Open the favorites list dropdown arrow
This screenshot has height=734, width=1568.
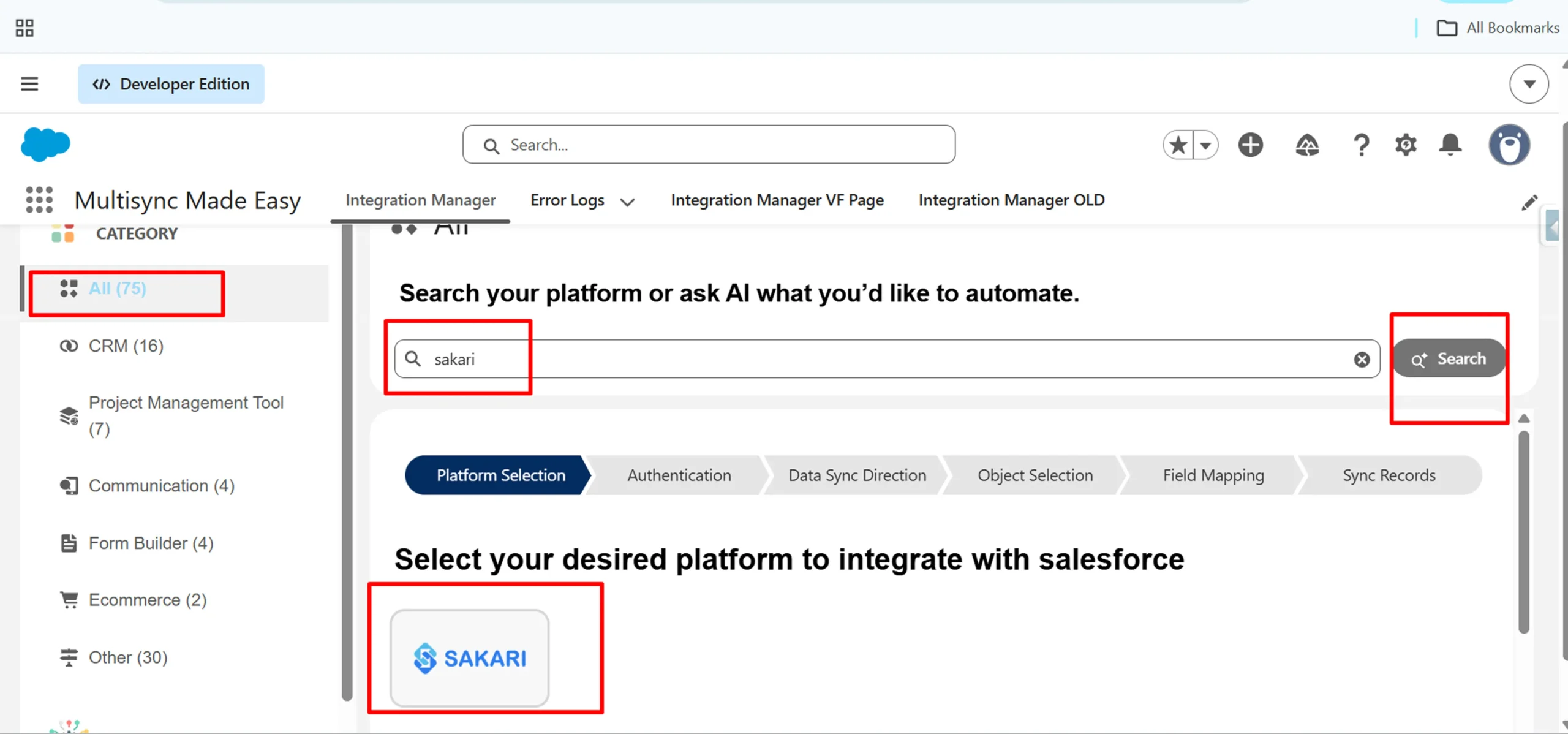[1205, 145]
